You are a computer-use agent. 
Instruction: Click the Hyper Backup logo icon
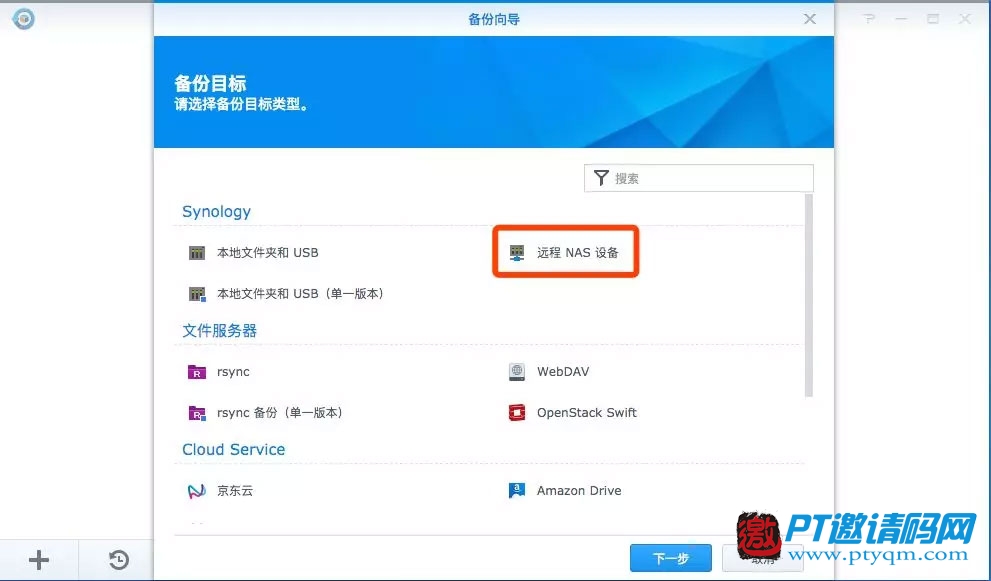(x=23, y=18)
